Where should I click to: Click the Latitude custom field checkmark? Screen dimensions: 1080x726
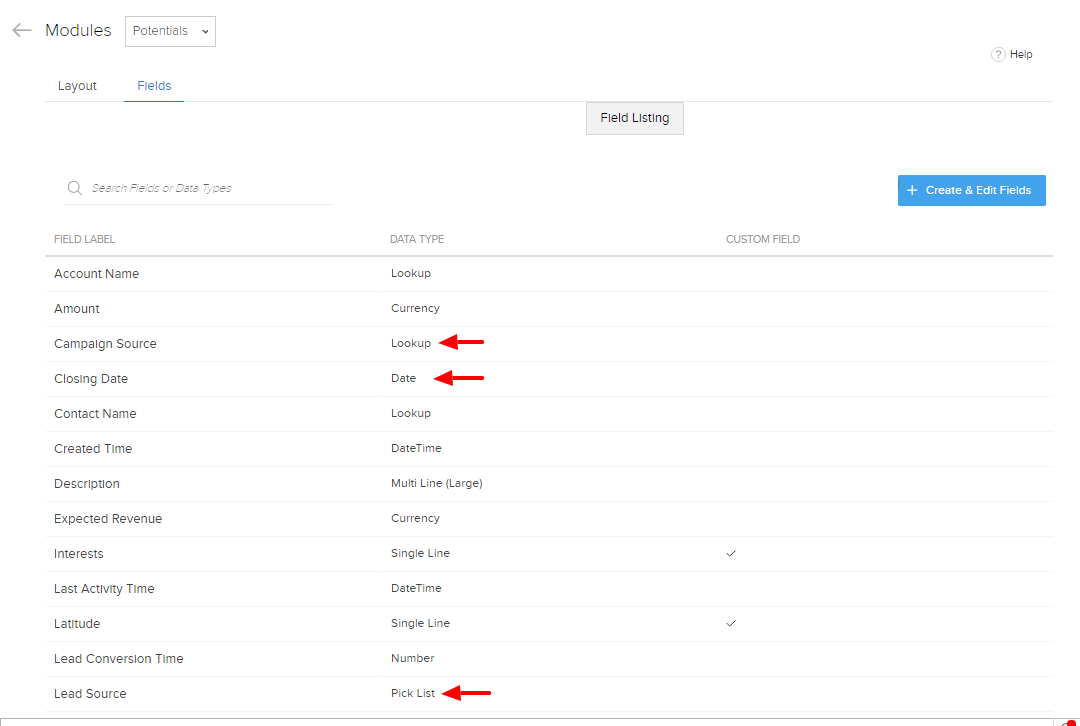coord(731,623)
